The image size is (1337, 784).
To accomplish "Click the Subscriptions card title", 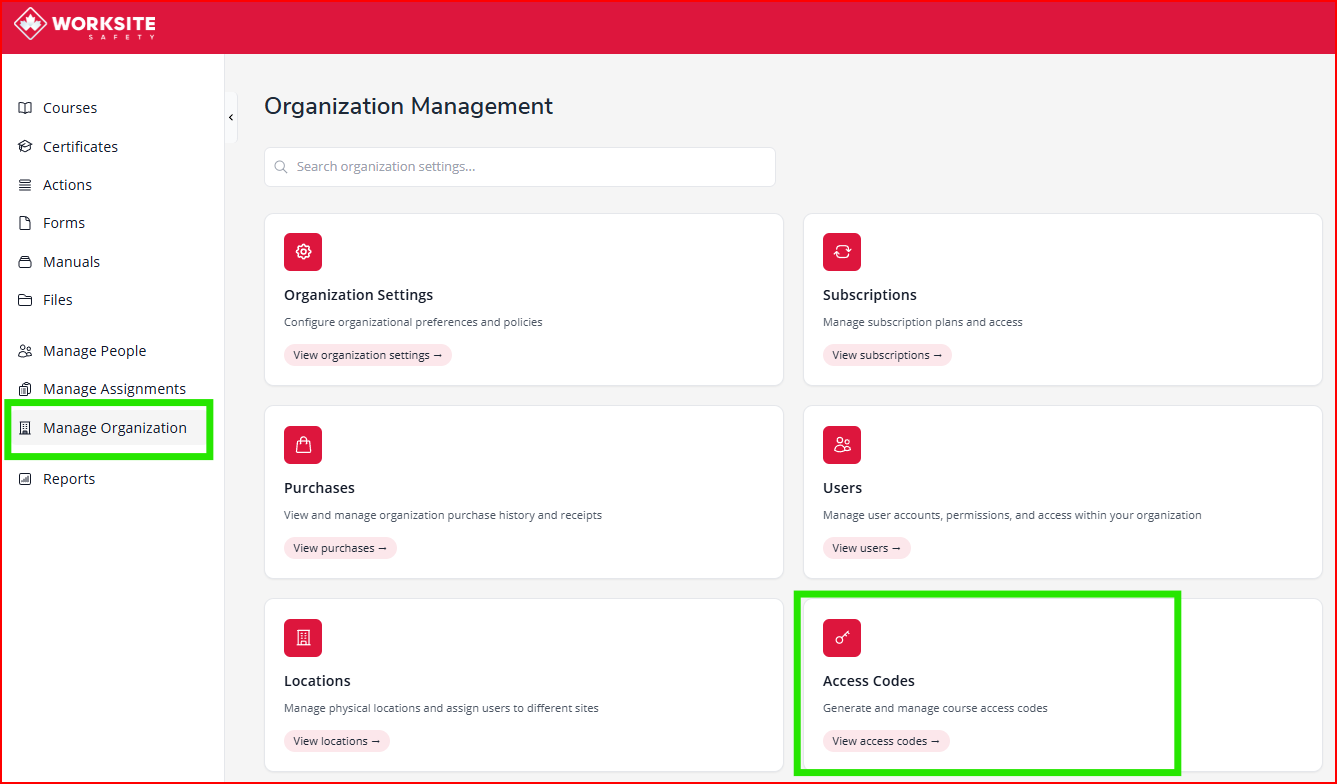I will click(x=870, y=295).
